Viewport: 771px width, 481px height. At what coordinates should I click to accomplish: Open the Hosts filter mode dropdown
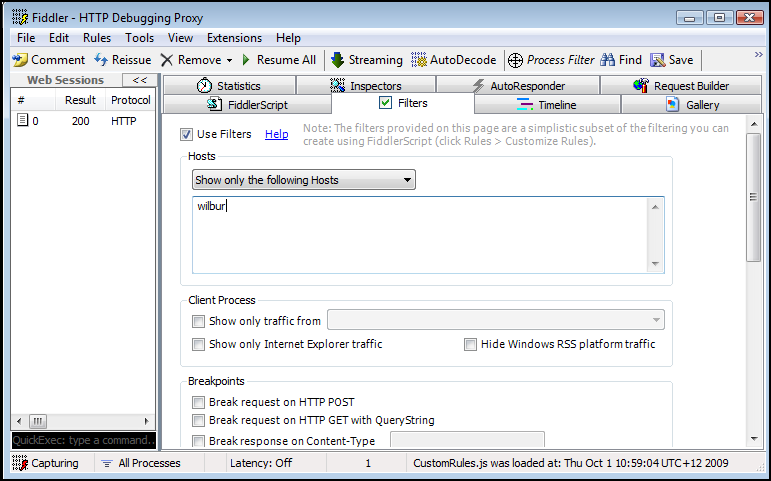304,180
